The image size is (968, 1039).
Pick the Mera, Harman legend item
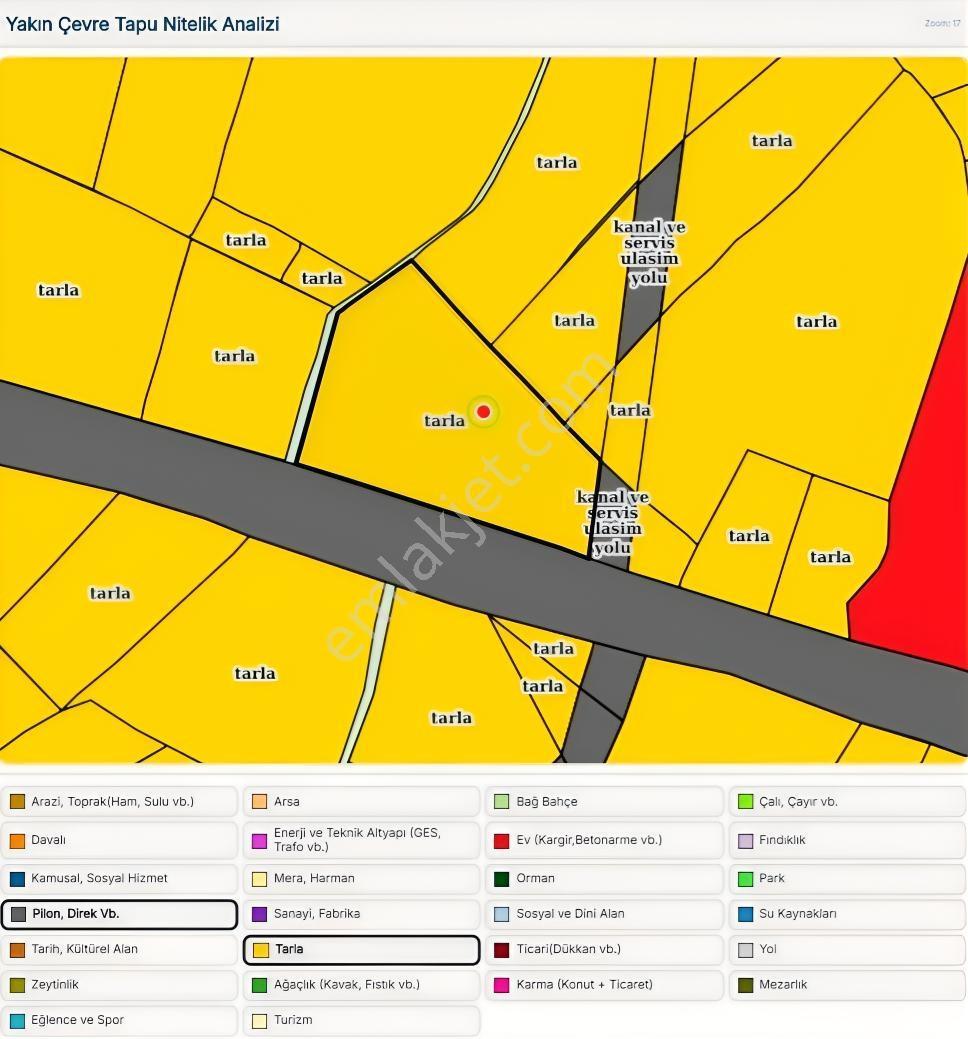point(362,879)
